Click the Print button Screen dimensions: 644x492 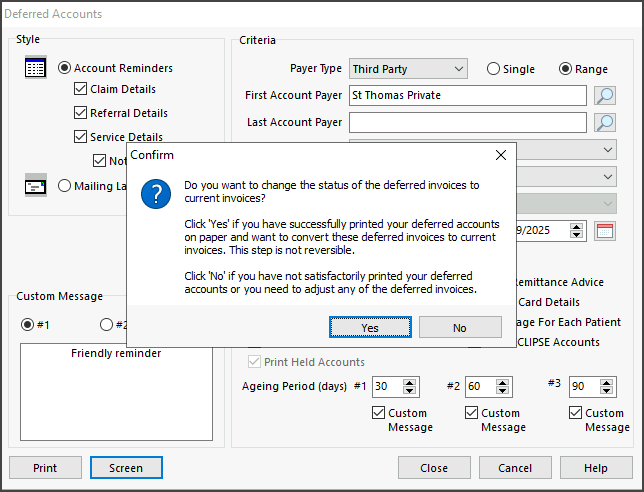point(45,468)
